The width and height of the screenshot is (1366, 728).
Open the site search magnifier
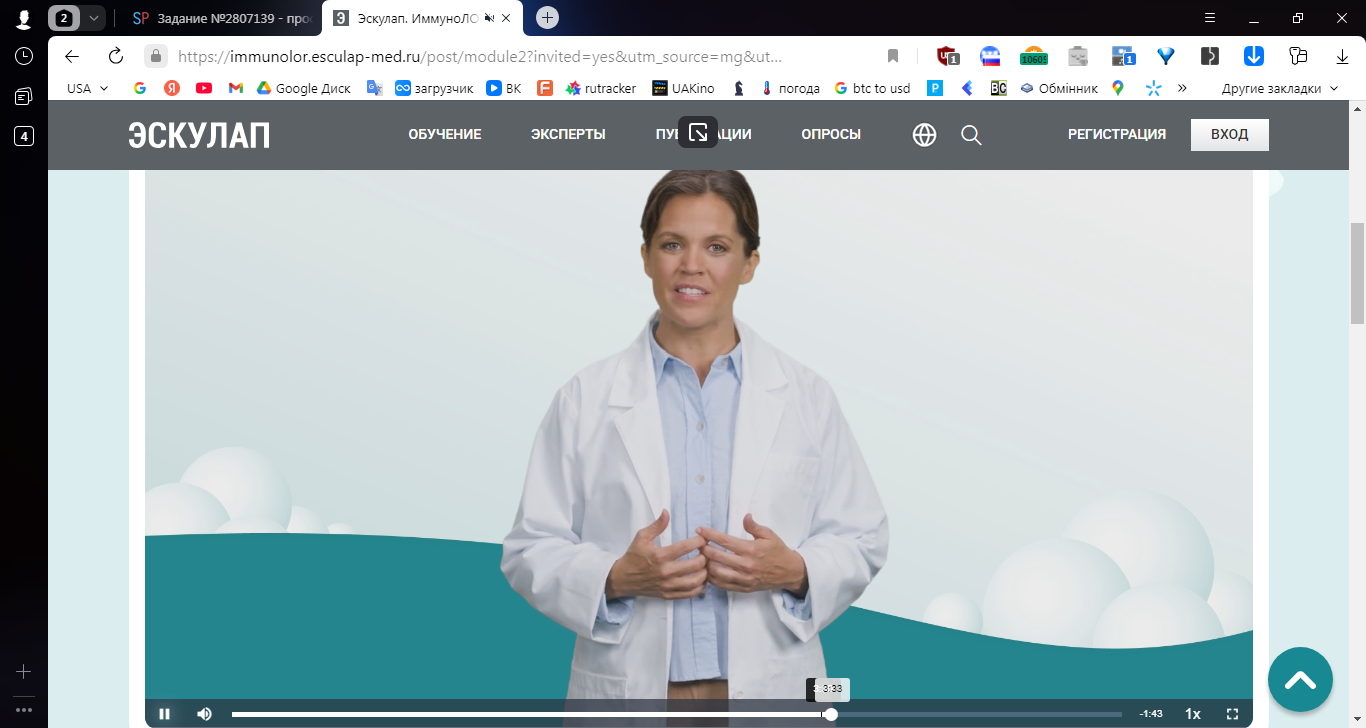point(971,135)
